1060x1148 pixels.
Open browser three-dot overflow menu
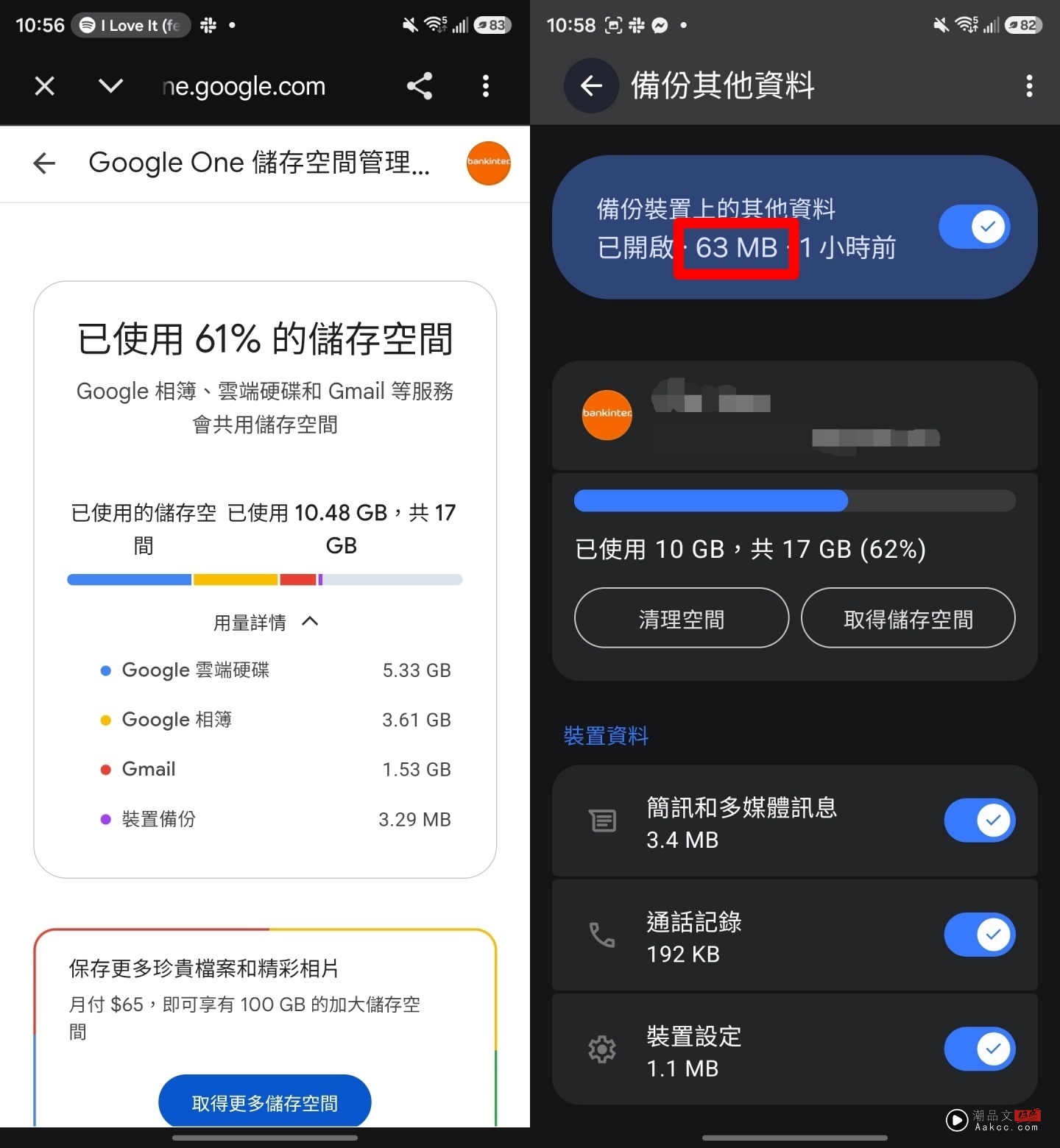click(485, 86)
